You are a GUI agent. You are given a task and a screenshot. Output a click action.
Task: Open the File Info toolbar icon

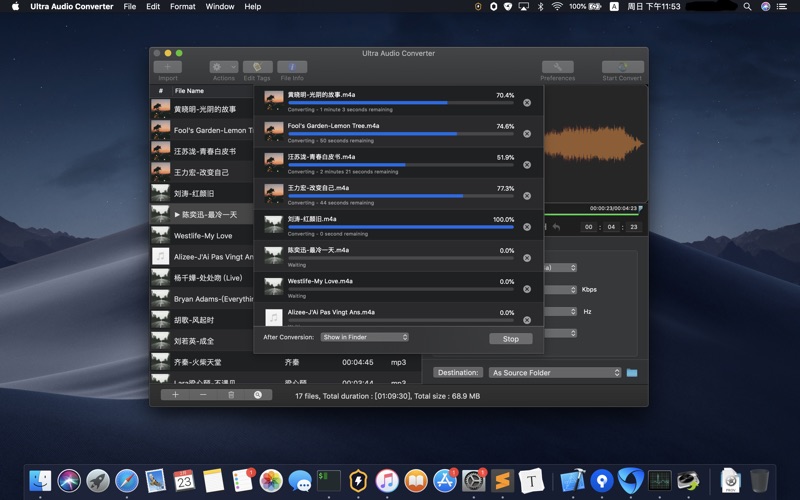(292, 67)
